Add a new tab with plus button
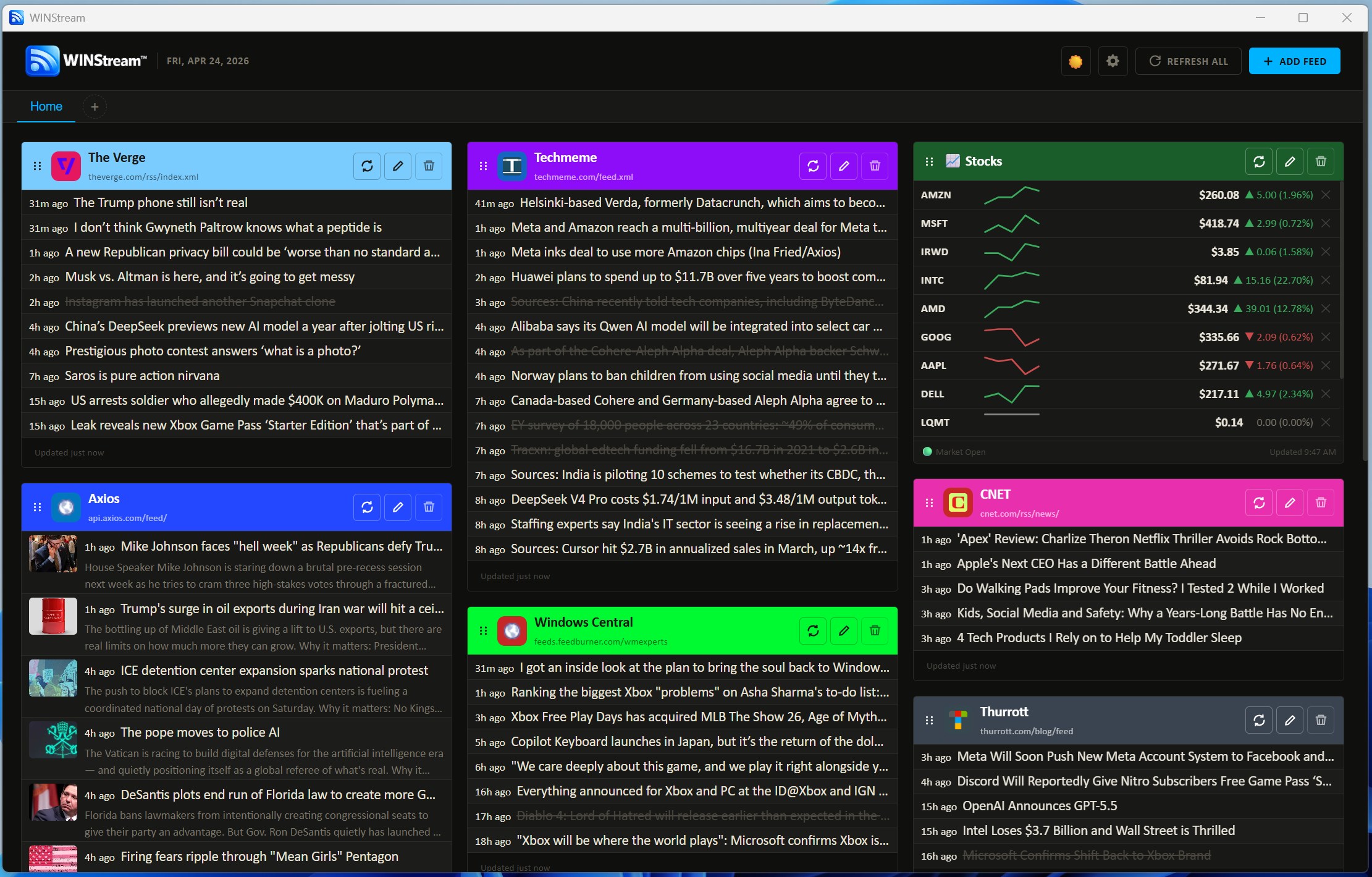Screen dimensions: 1372x877 tap(95, 107)
